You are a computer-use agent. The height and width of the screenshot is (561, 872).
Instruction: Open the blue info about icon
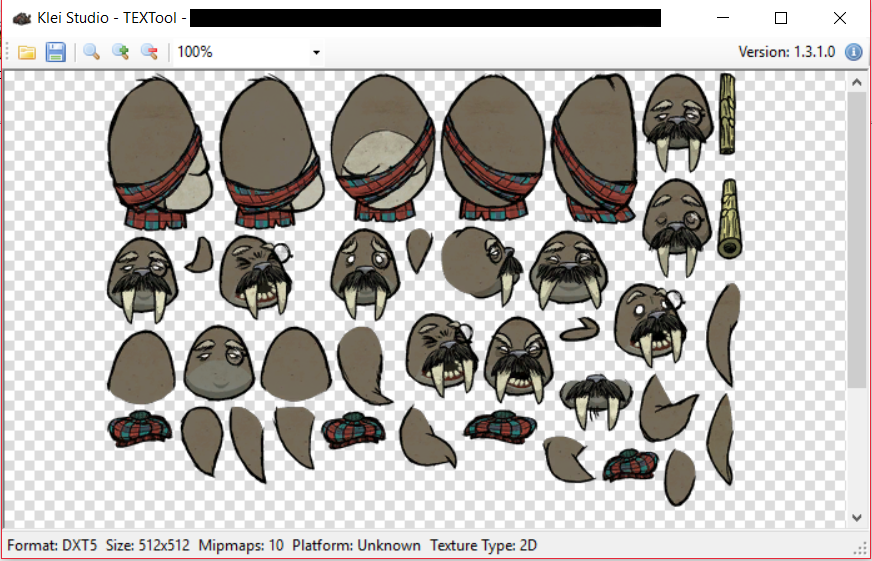854,52
